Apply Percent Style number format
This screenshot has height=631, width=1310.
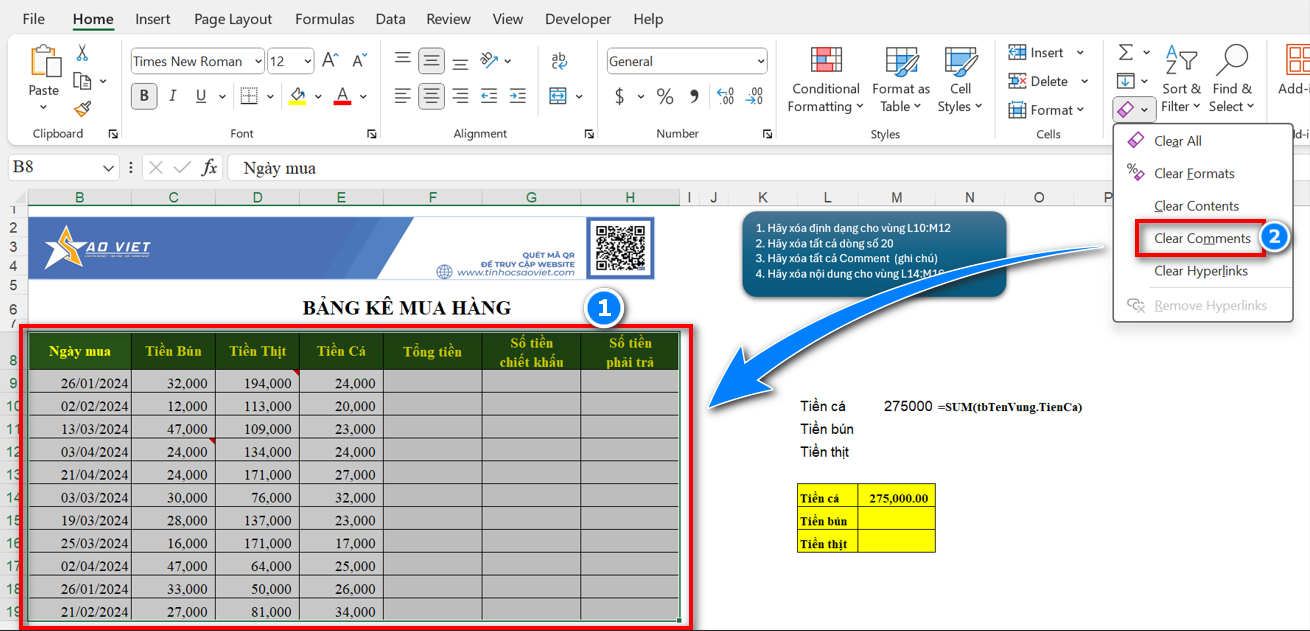(665, 96)
